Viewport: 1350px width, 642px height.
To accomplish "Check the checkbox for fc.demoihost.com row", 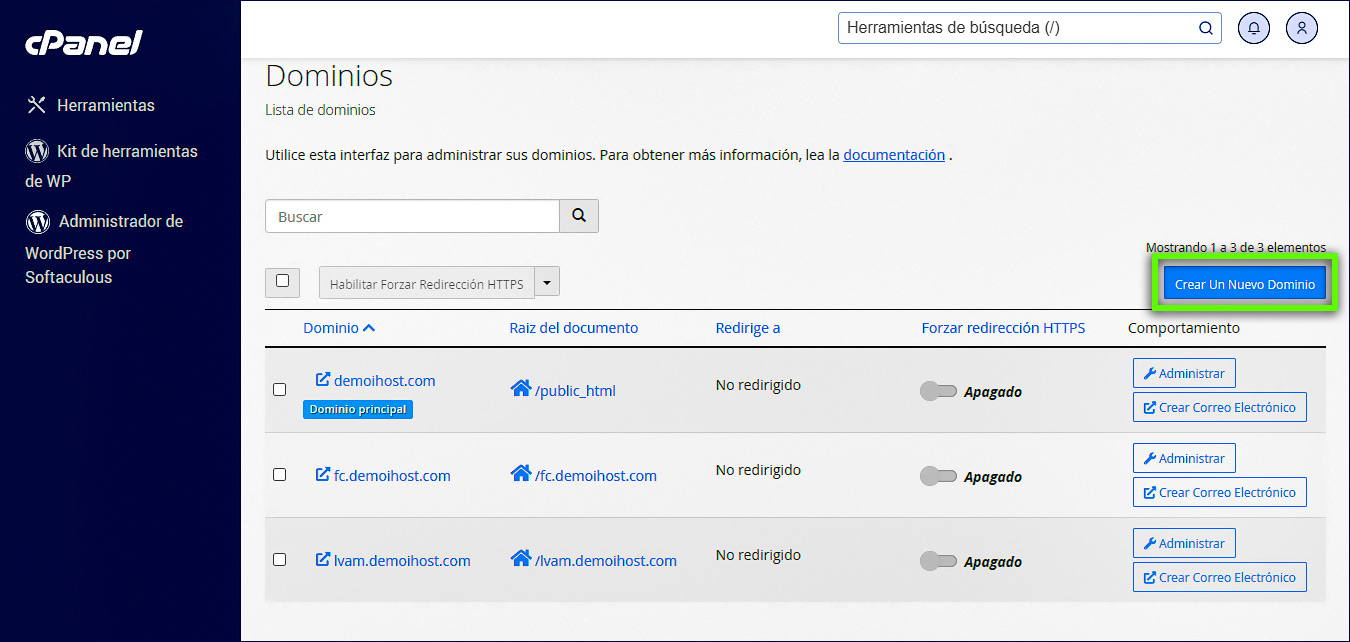I will point(280,475).
